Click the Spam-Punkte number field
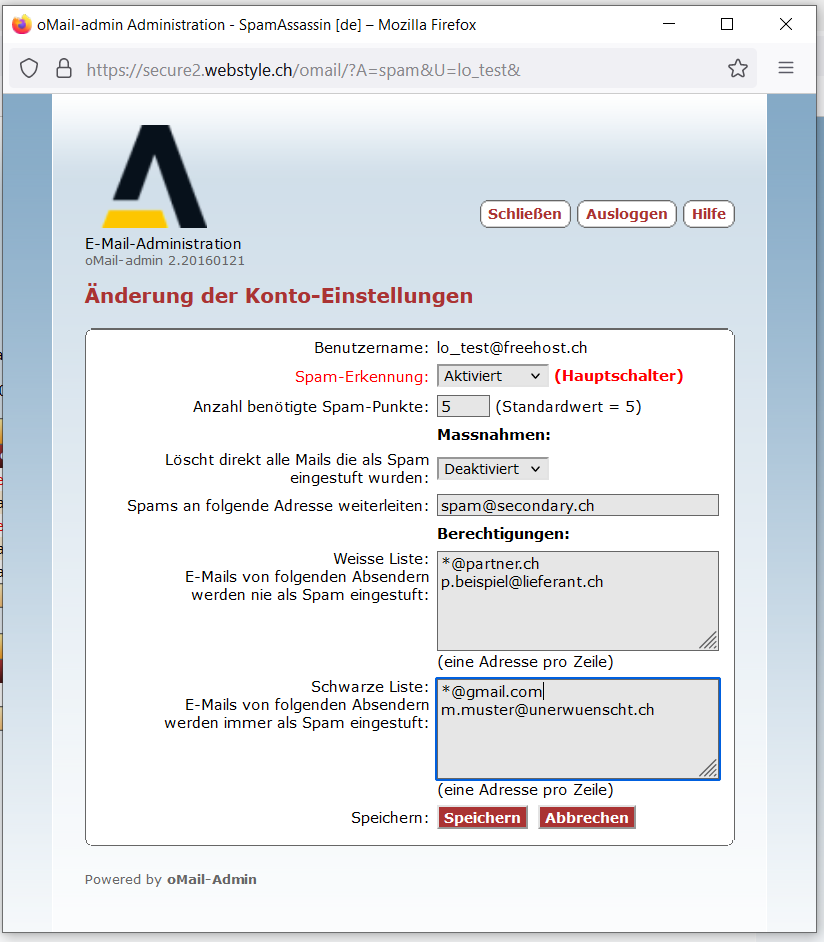 (x=463, y=407)
